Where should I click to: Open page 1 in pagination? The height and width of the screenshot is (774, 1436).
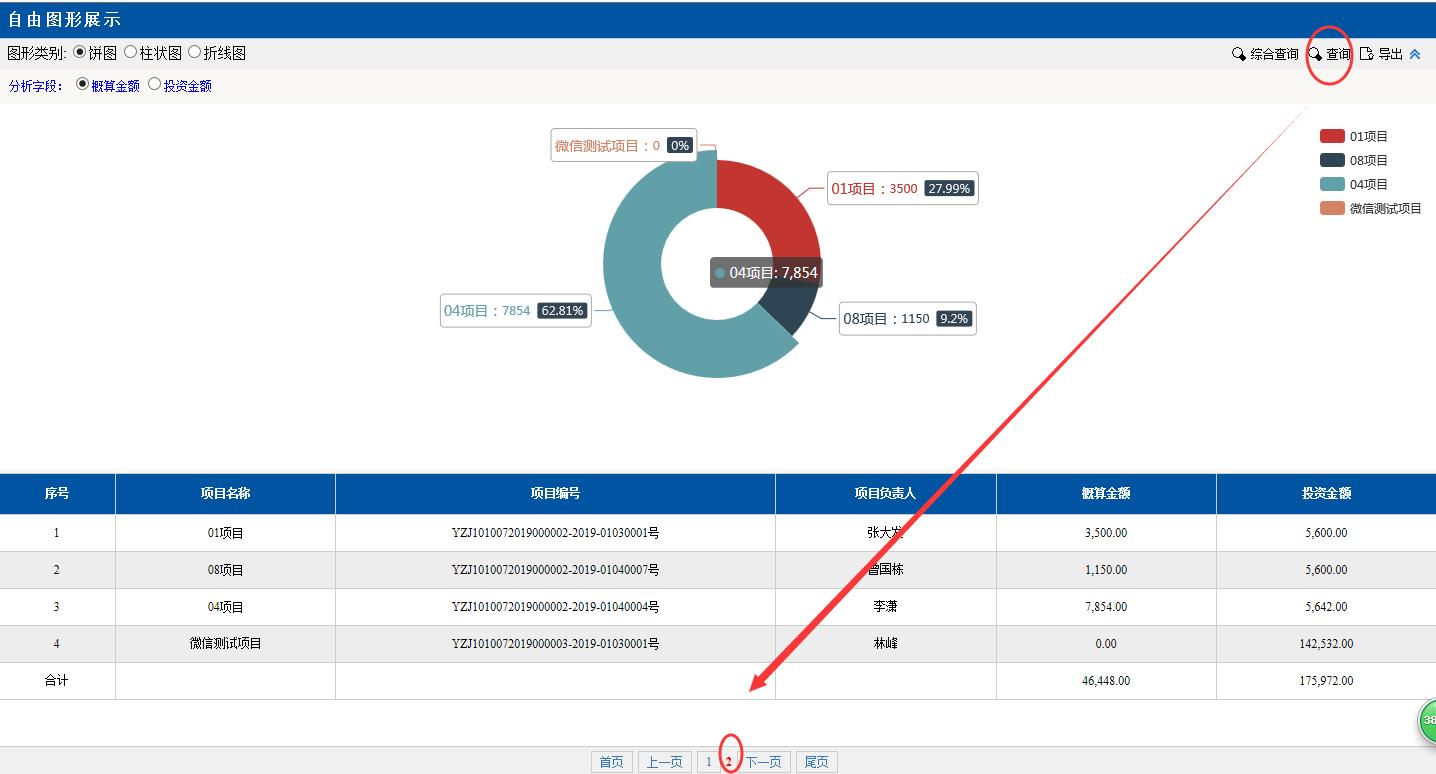[x=708, y=762]
